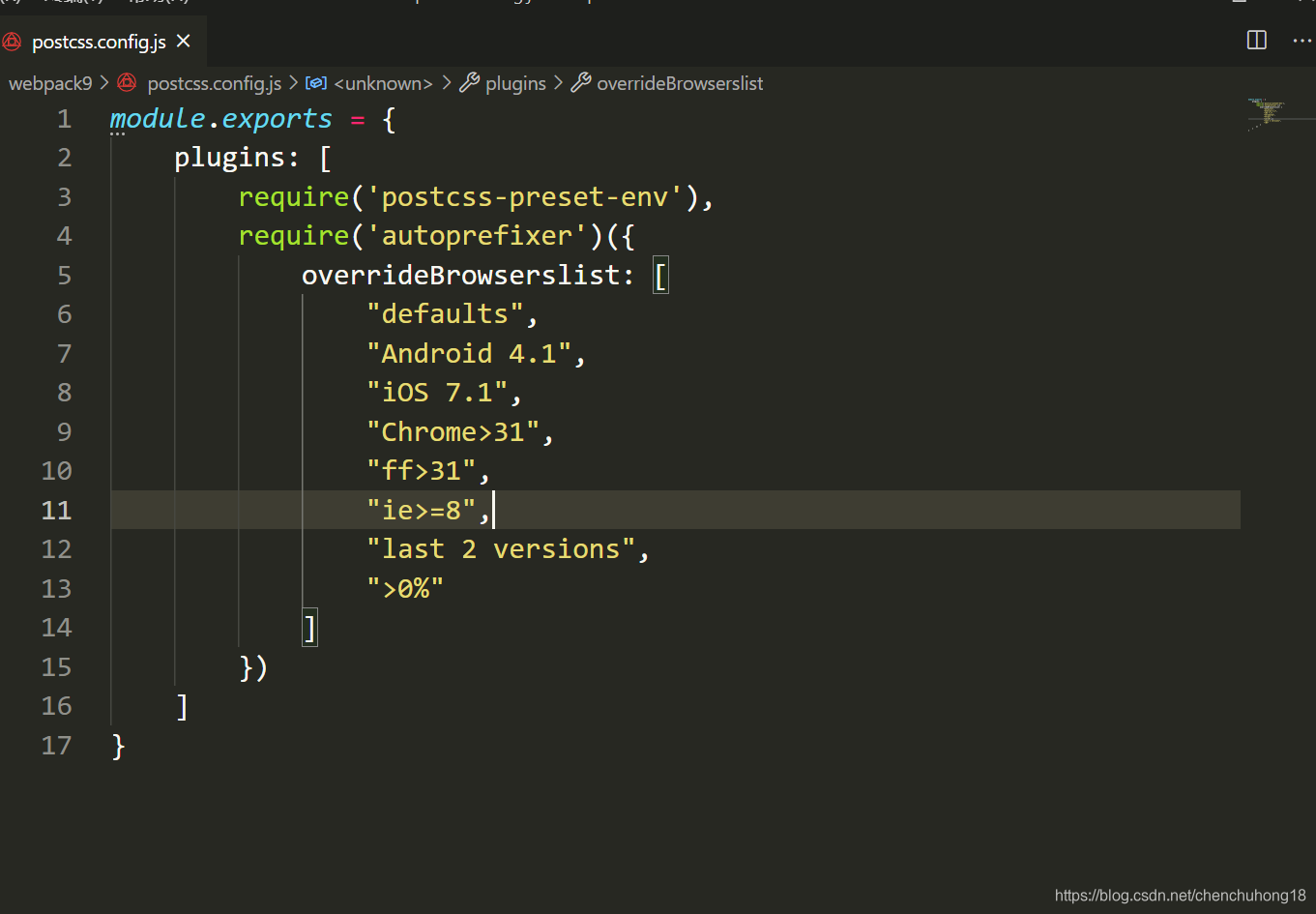Expand the <unknown> breadcrumb entry
The image size is (1316, 914).
[383, 83]
